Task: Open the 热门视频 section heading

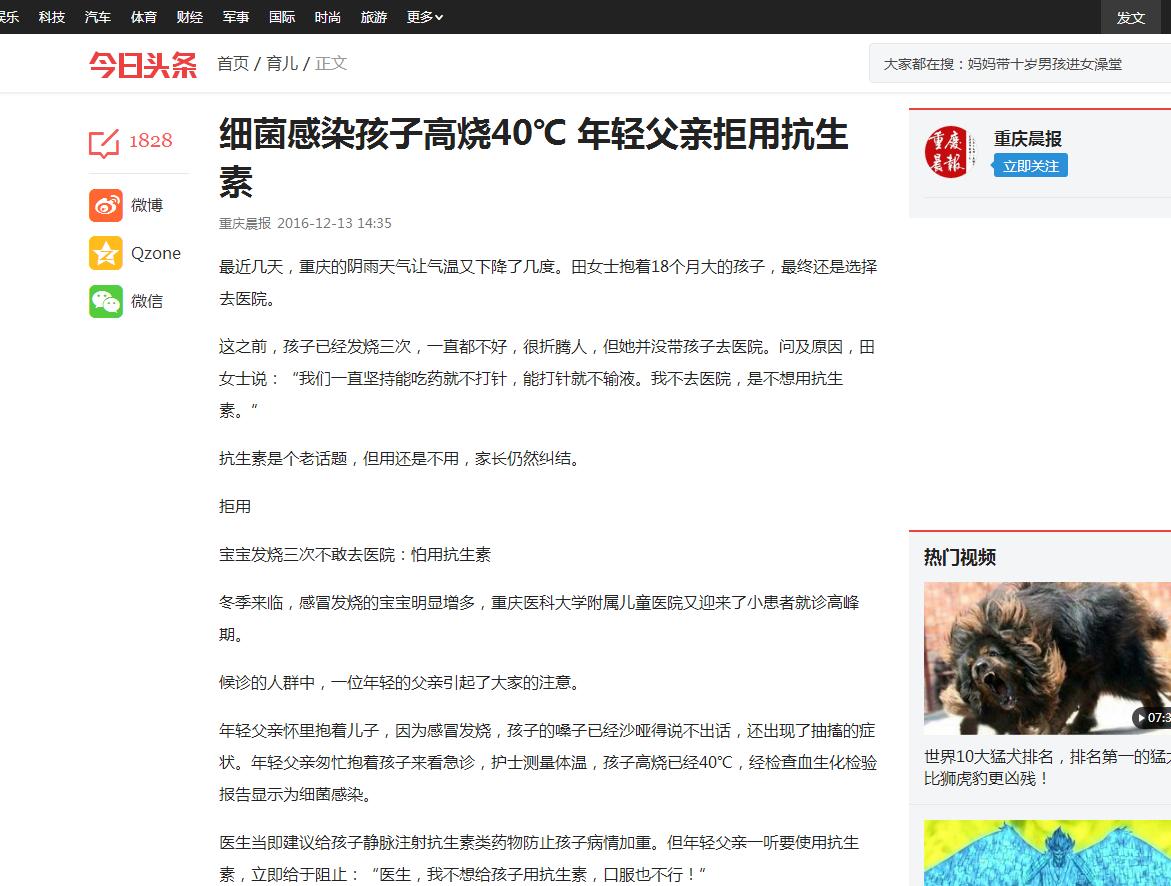Action: click(x=956, y=557)
